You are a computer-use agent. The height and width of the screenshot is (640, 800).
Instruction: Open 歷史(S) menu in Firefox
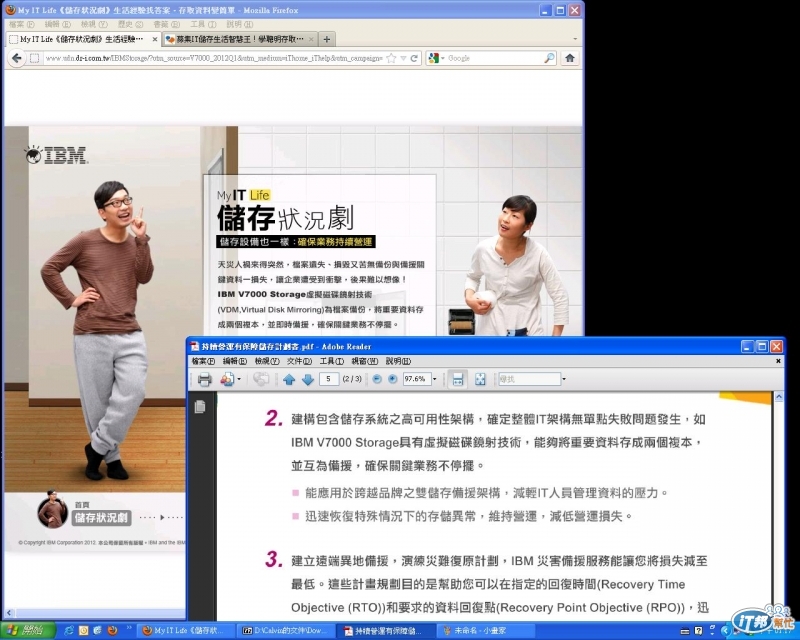pyautogui.click(x=131, y=24)
